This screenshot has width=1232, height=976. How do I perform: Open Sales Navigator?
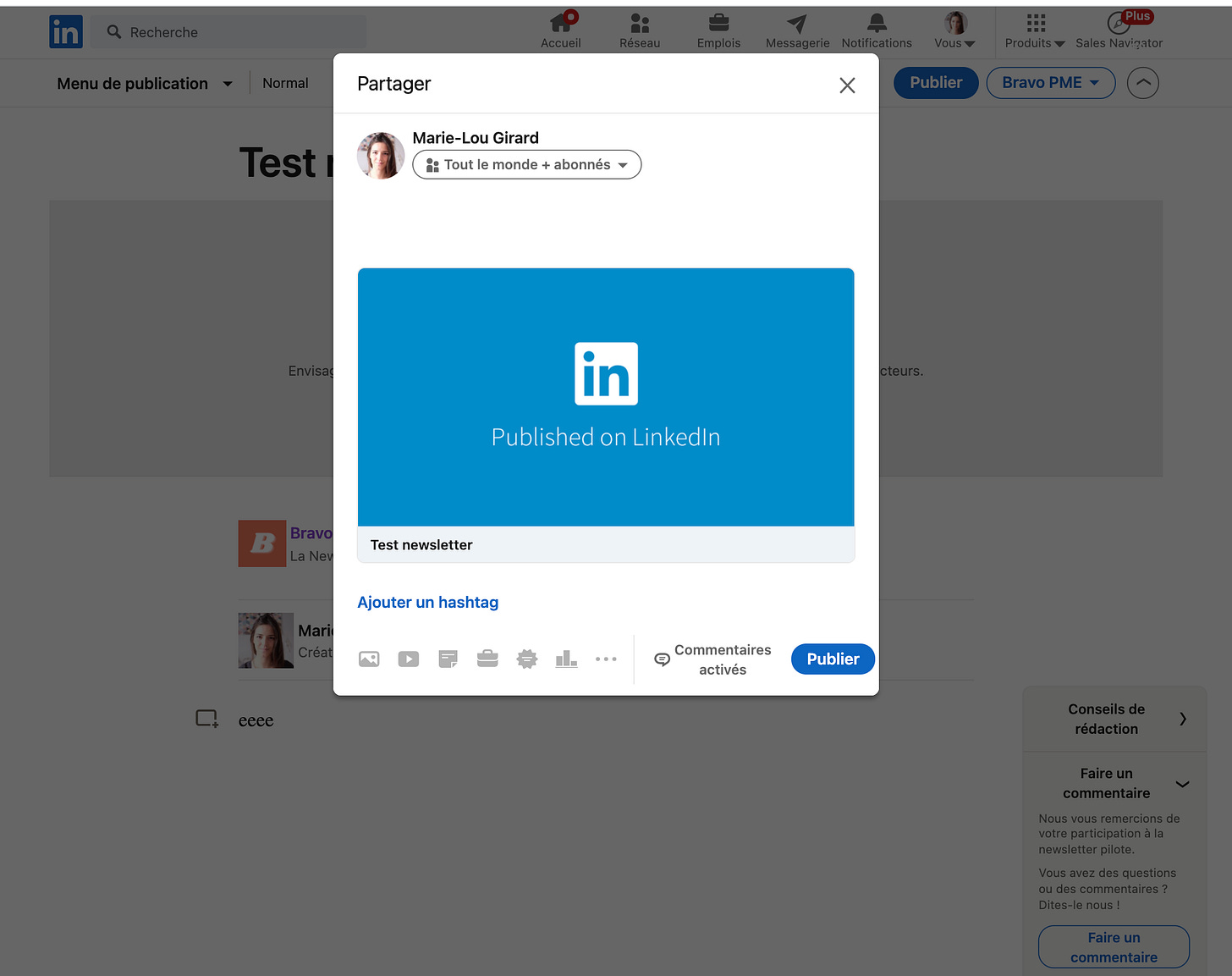pos(1119,30)
